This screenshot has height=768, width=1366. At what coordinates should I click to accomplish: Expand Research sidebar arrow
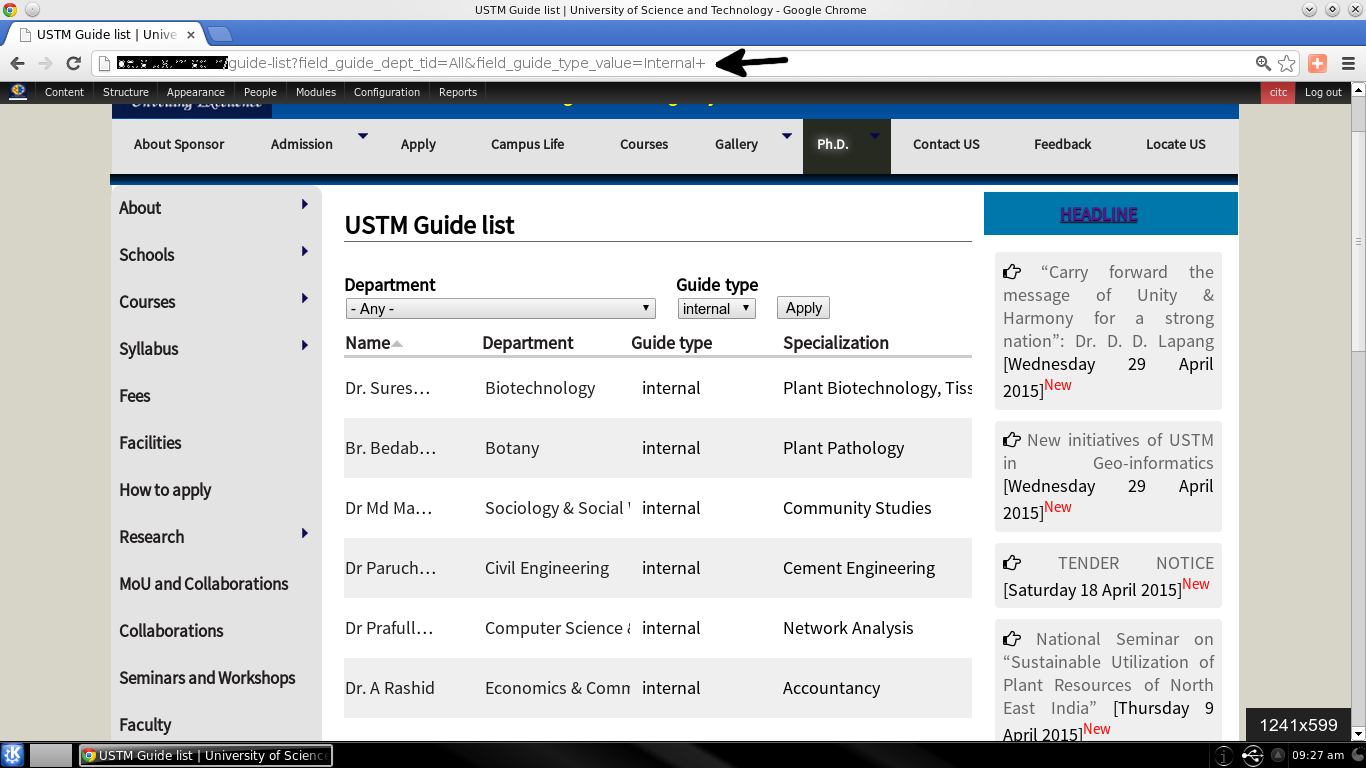pos(304,533)
